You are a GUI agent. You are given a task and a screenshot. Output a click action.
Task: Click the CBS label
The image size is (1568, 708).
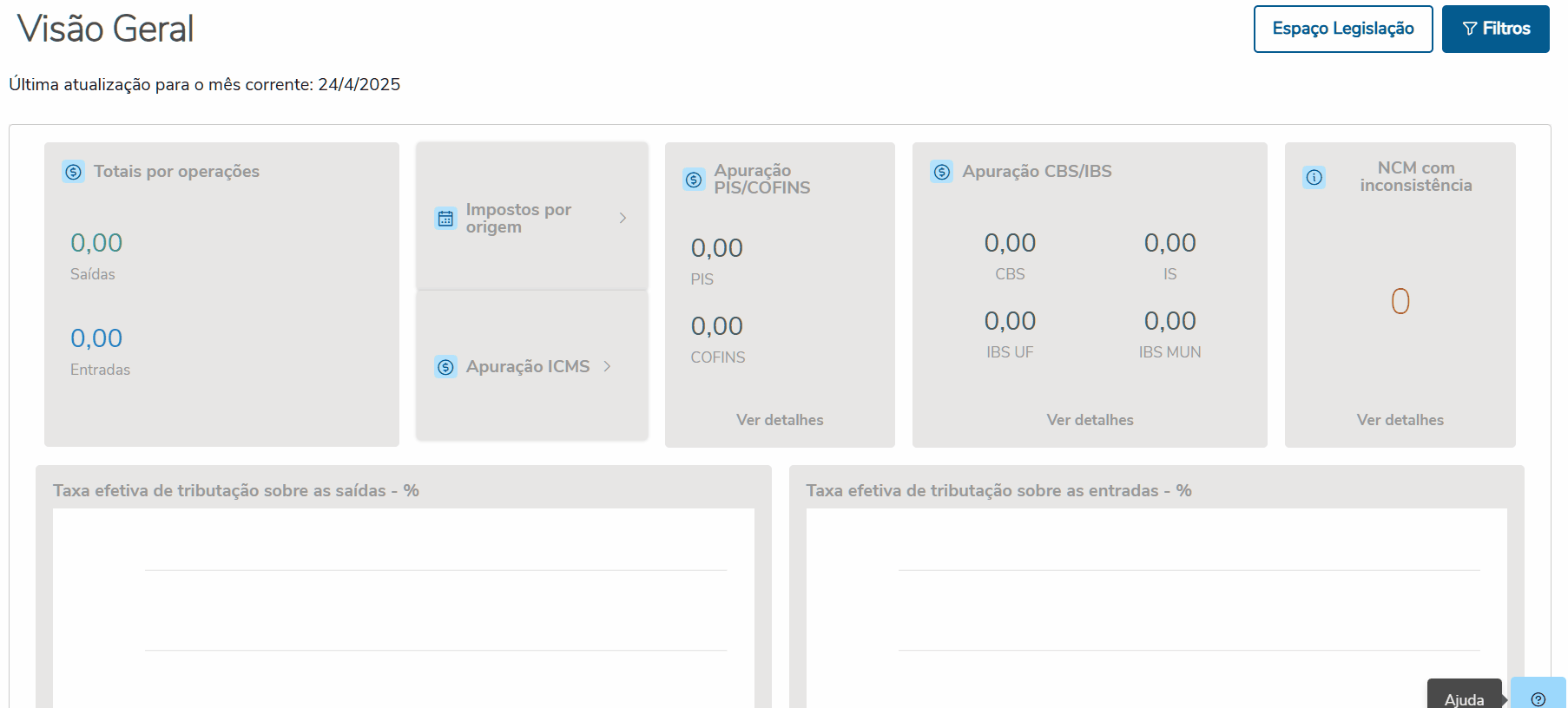1010,274
